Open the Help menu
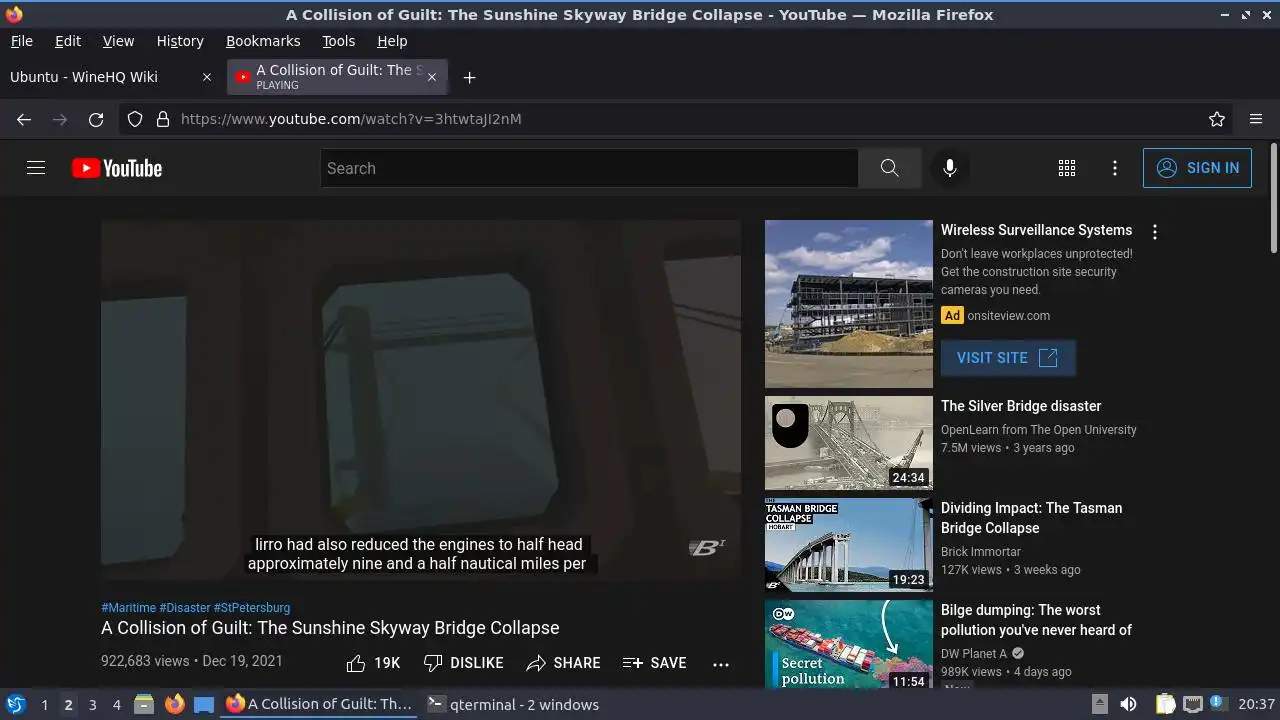 [x=392, y=41]
